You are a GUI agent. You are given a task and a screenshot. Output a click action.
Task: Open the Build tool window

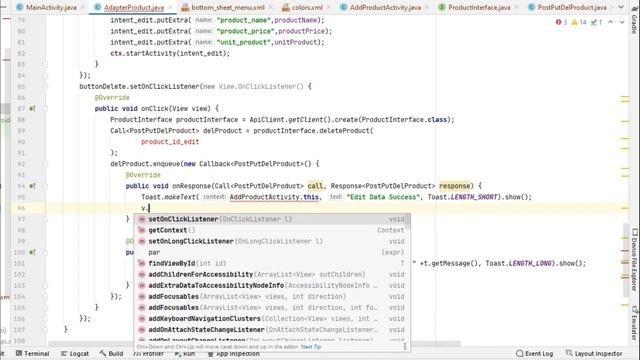(x=111, y=353)
